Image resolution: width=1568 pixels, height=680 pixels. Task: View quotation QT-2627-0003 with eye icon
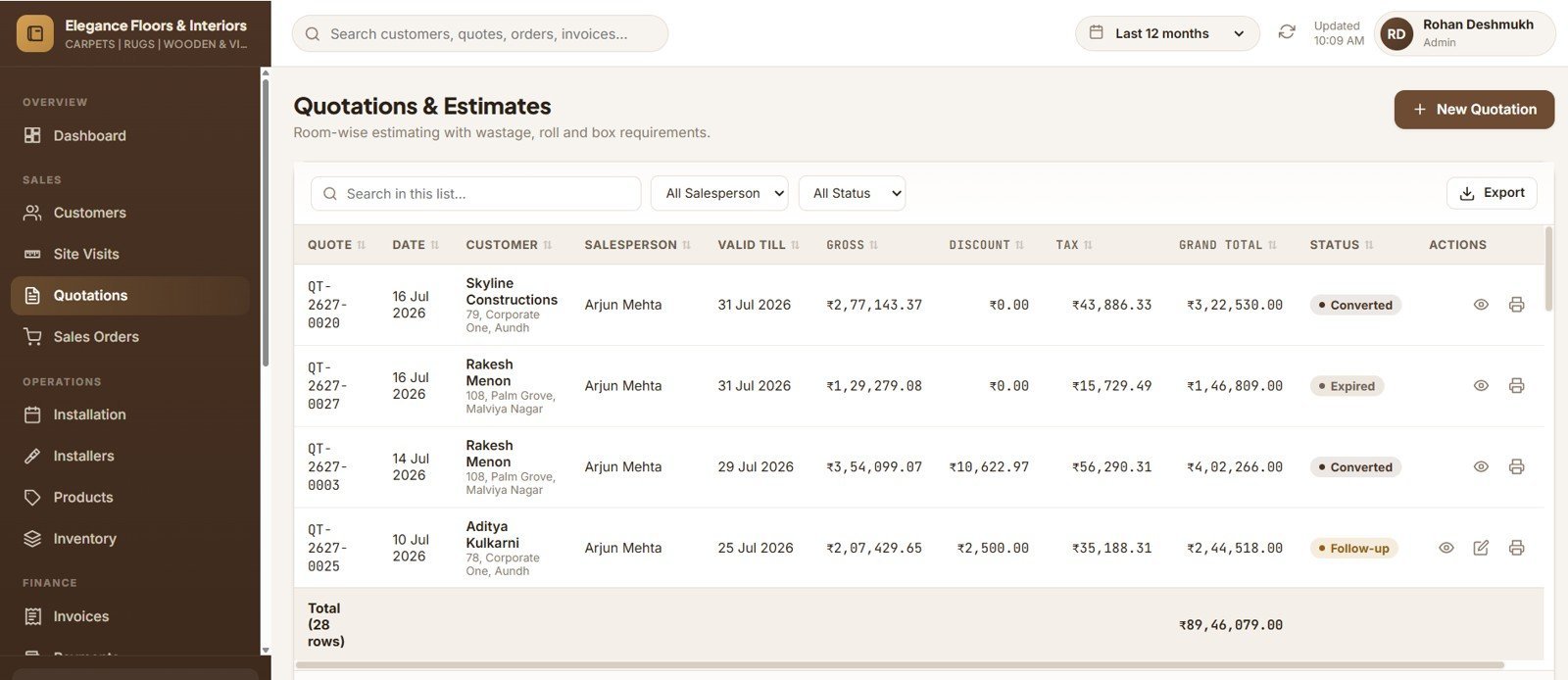click(1481, 466)
